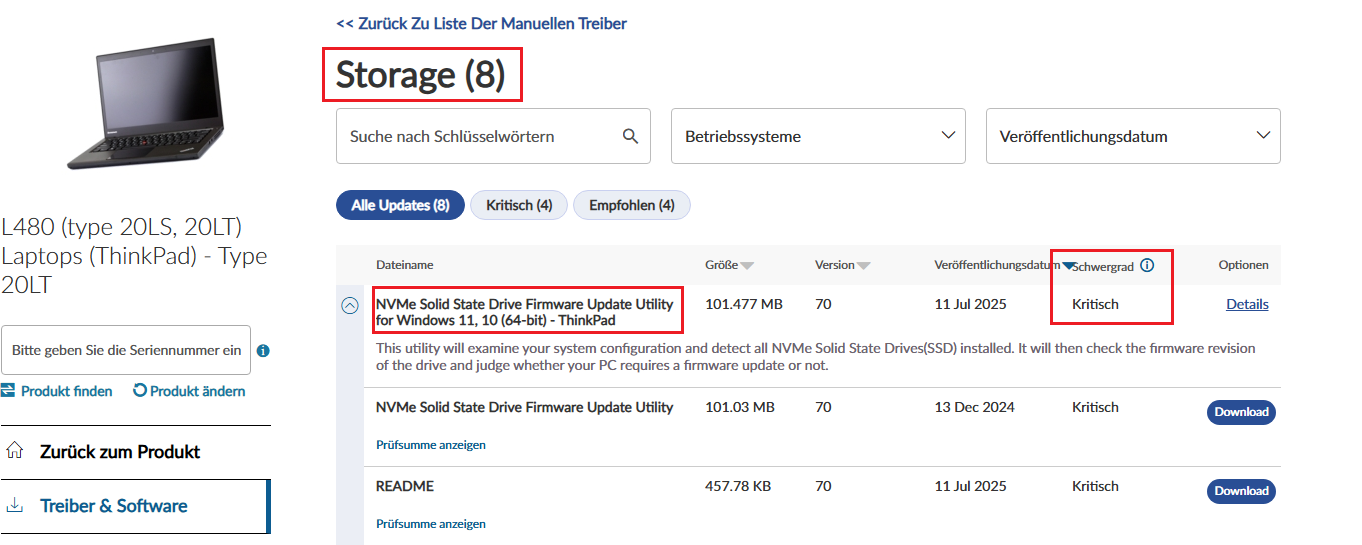Go back to Liste der Manuellen Treiber
The height and width of the screenshot is (545, 1362).
482,23
